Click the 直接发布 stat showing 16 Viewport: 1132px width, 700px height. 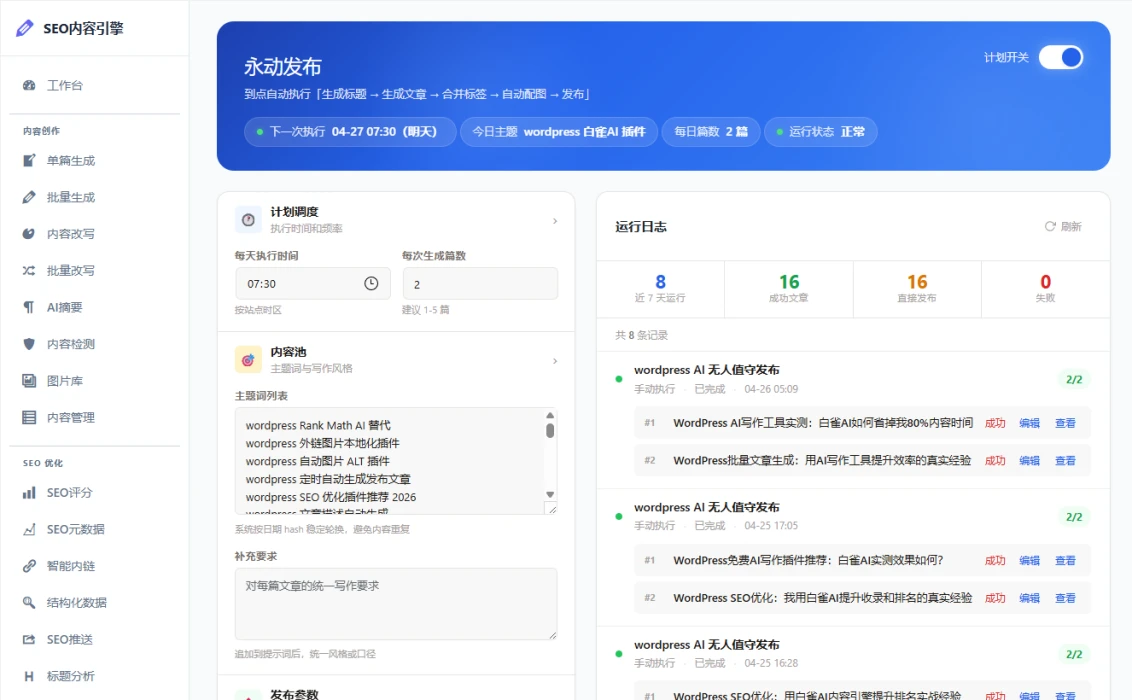point(917,289)
